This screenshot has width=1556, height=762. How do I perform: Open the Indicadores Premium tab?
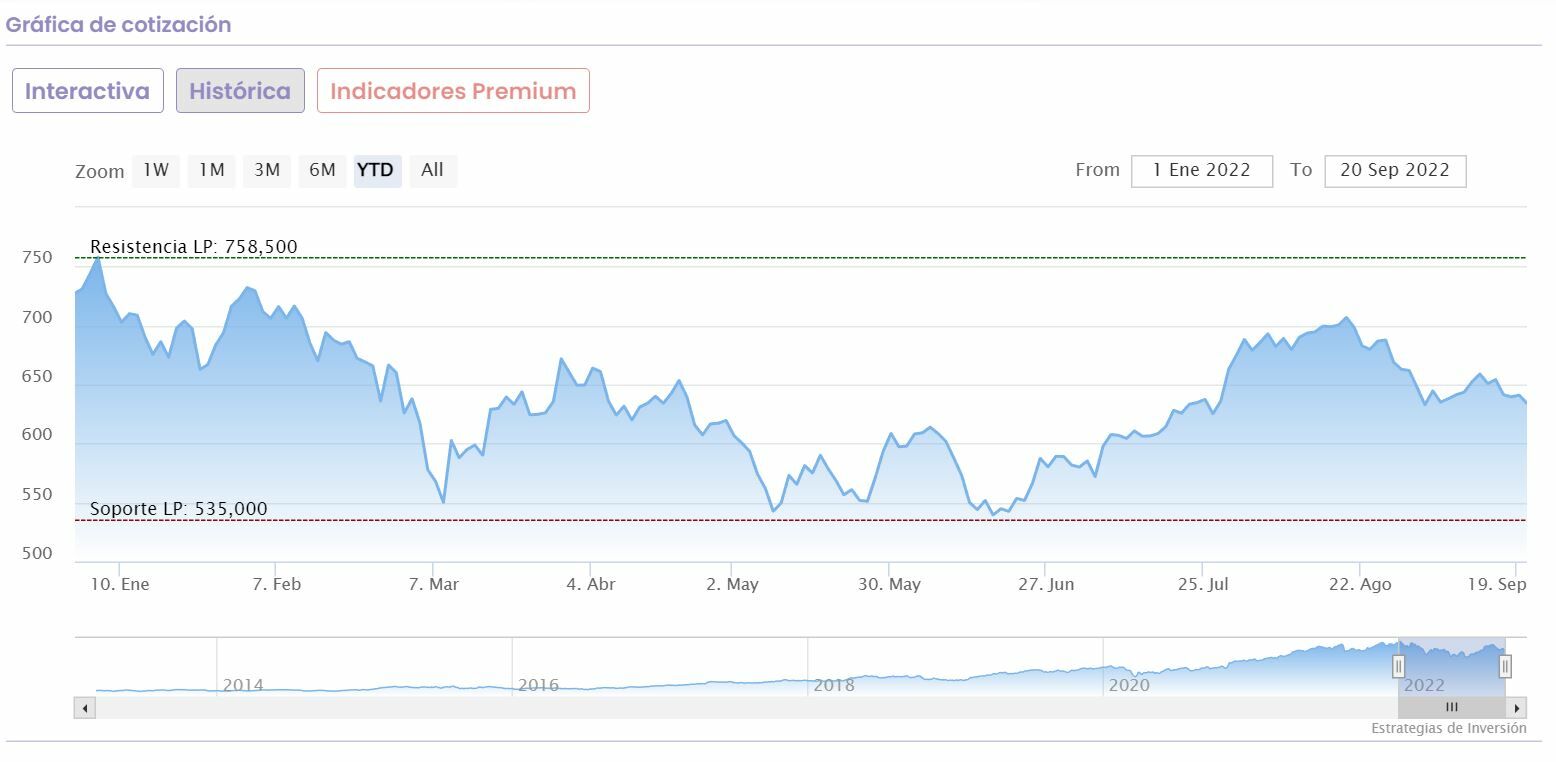[x=453, y=91]
